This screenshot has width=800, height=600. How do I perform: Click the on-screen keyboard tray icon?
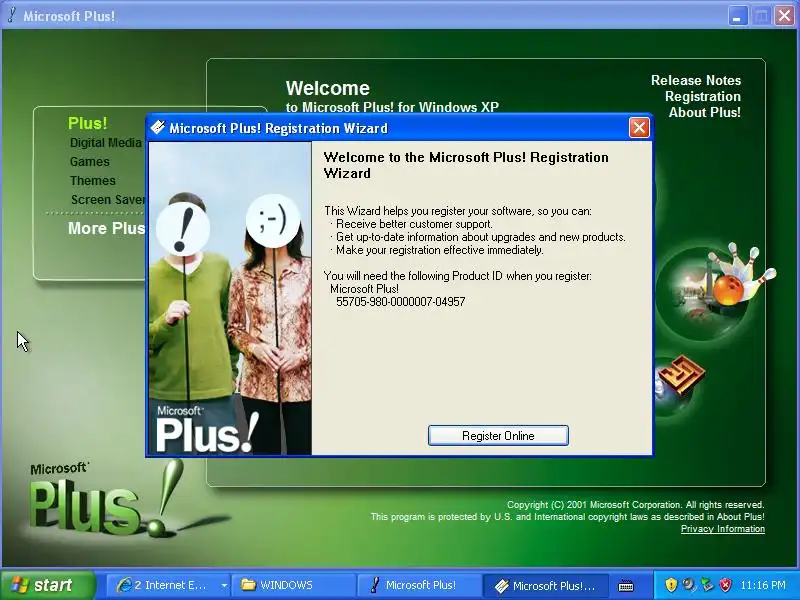tap(626, 586)
